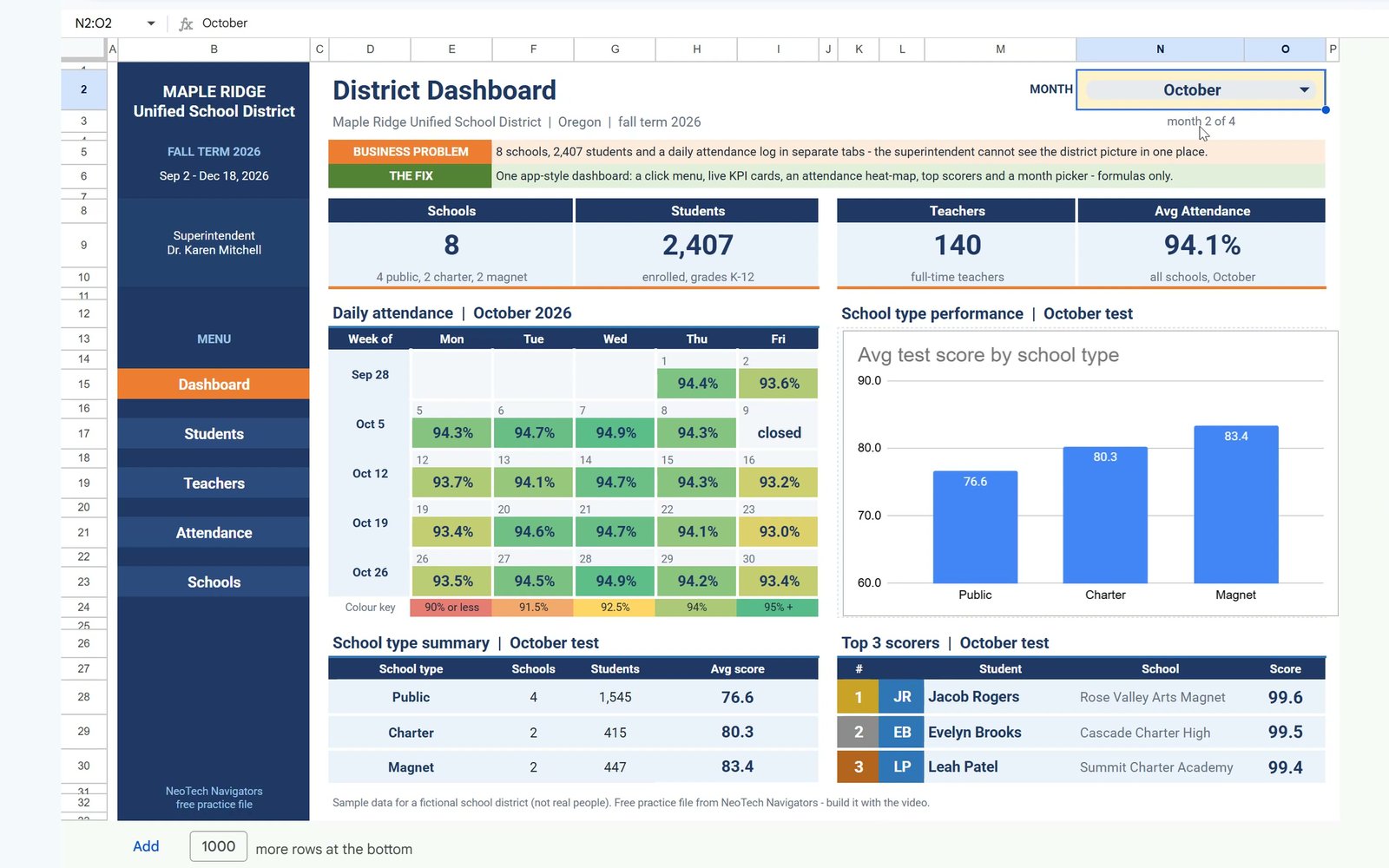Click the Avg test score chart title
Viewport: 1389px width, 868px height.
point(988,355)
